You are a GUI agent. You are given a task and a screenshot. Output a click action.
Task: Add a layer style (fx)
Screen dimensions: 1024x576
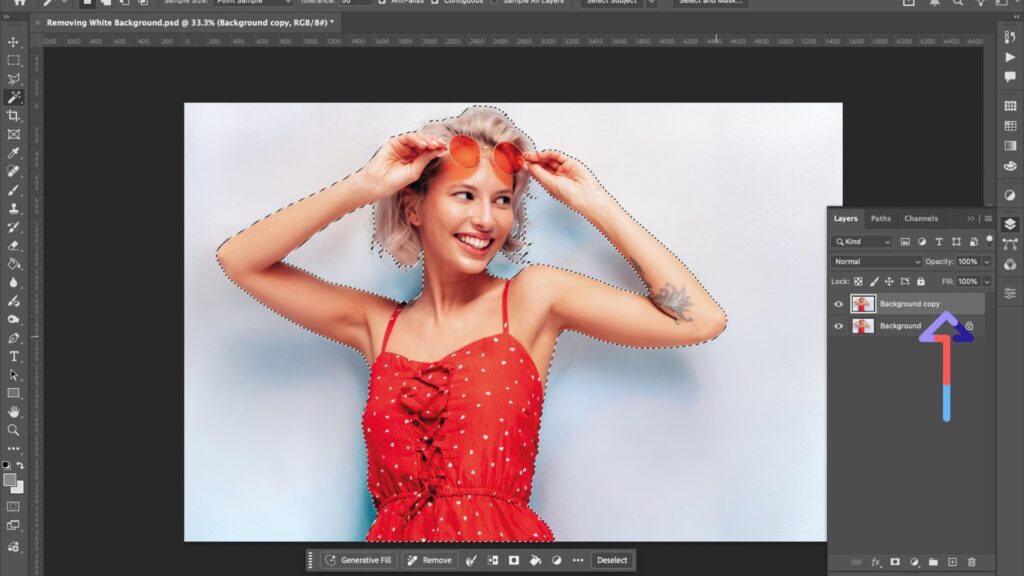(875, 562)
